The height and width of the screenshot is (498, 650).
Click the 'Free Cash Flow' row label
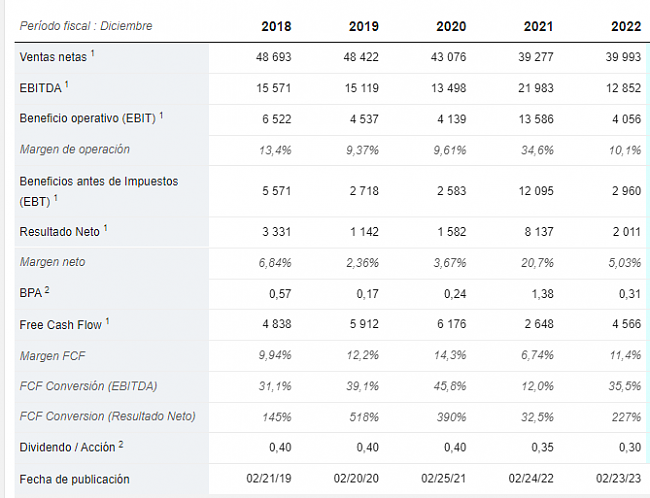[x=61, y=325]
